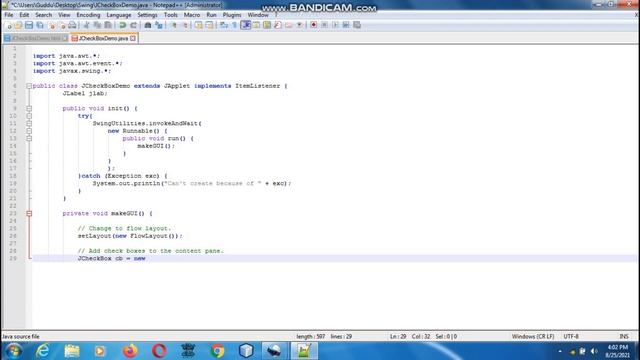Viewport: 640px width, 360px height.
Task: Collapse the JCheckBoxDemo class fold at line 6
Action: point(29,86)
